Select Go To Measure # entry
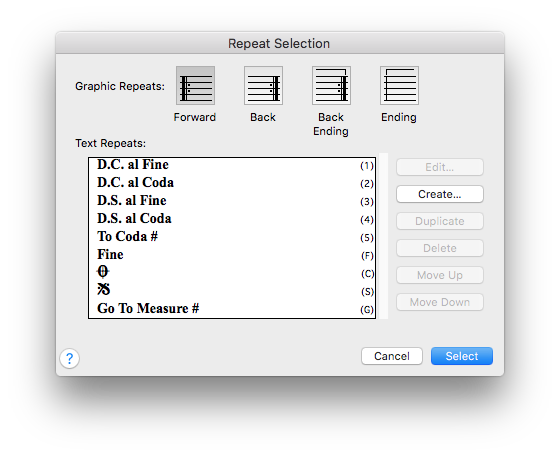The width and height of the screenshot is (560, 456). click(x=232, y=309)
